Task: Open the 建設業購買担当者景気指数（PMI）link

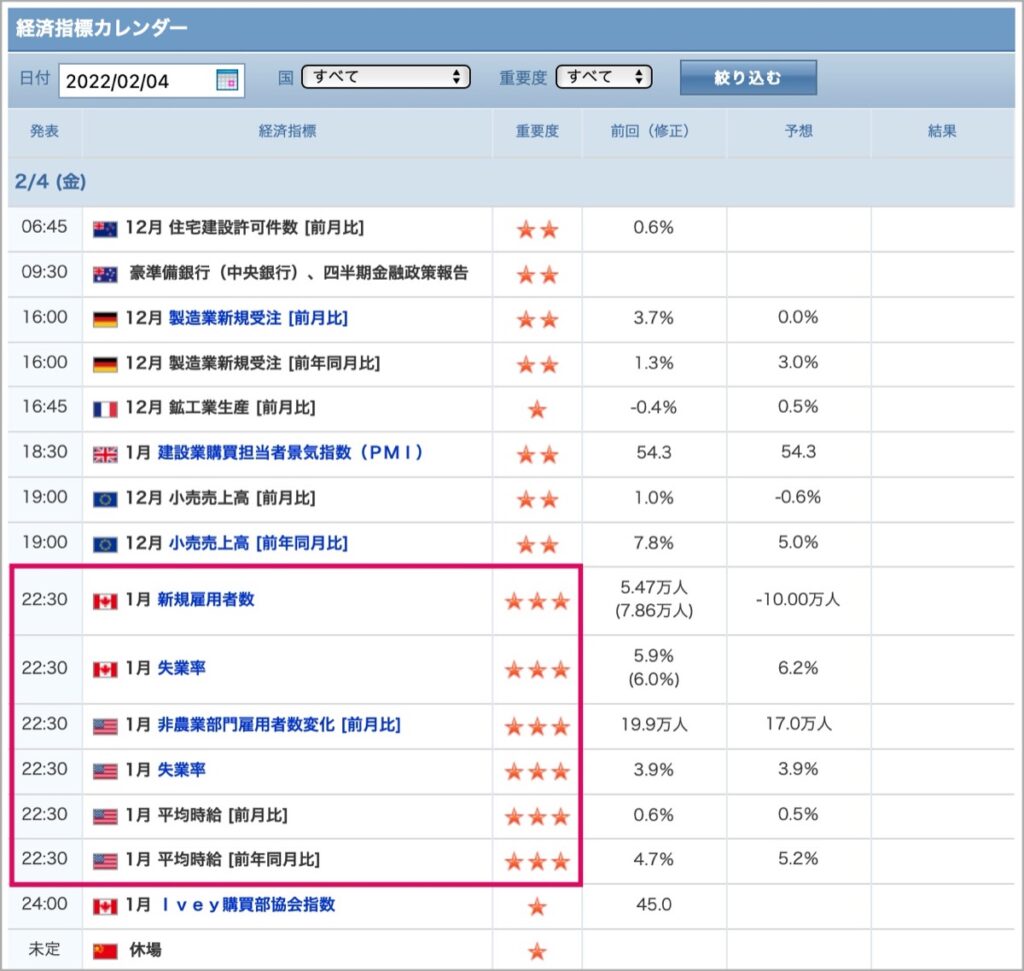Action: coord(290,453)
